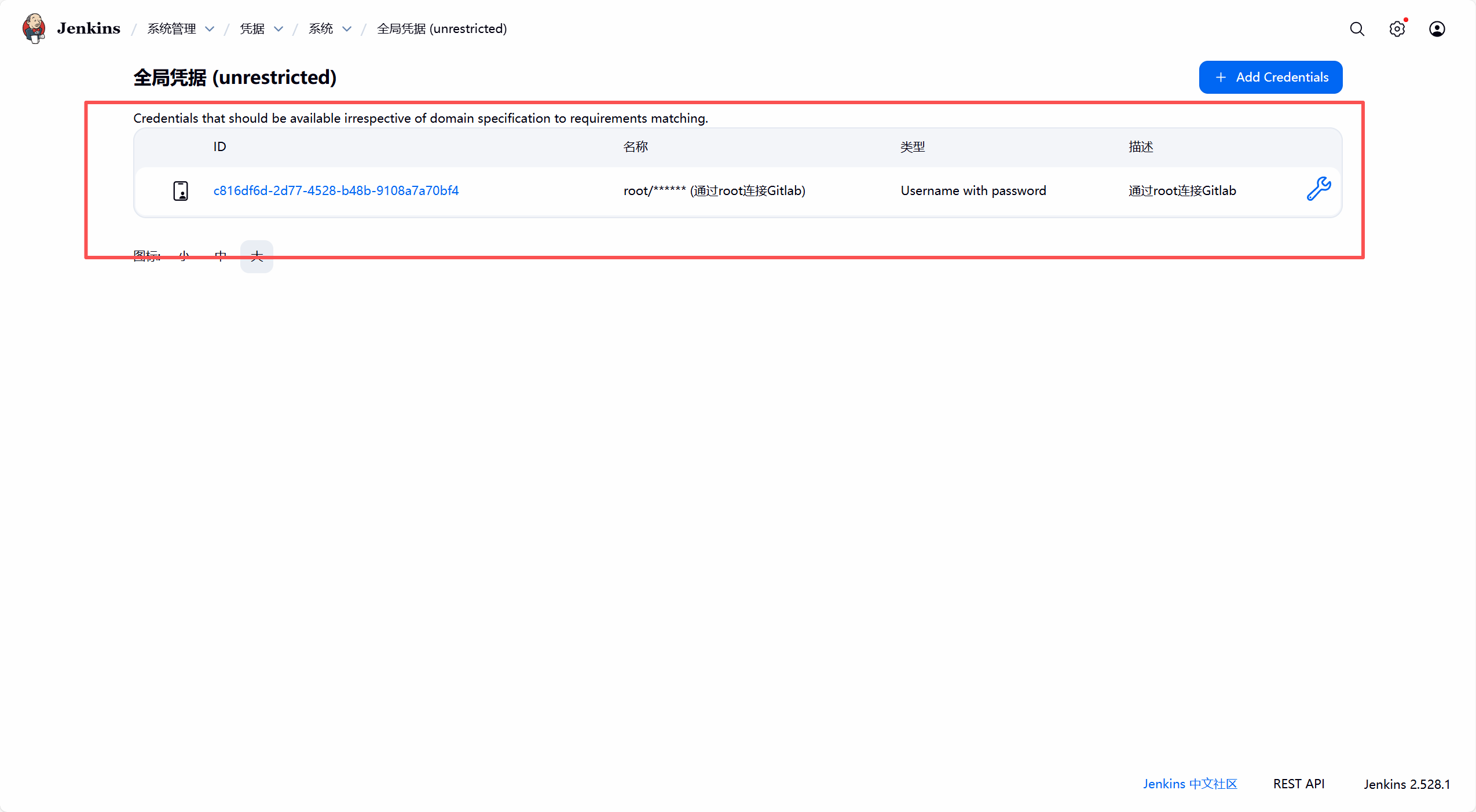The image size is (1476, 812).
Task: Open the Jenkins 中文社区 footer link
Action: [1190, 784]
